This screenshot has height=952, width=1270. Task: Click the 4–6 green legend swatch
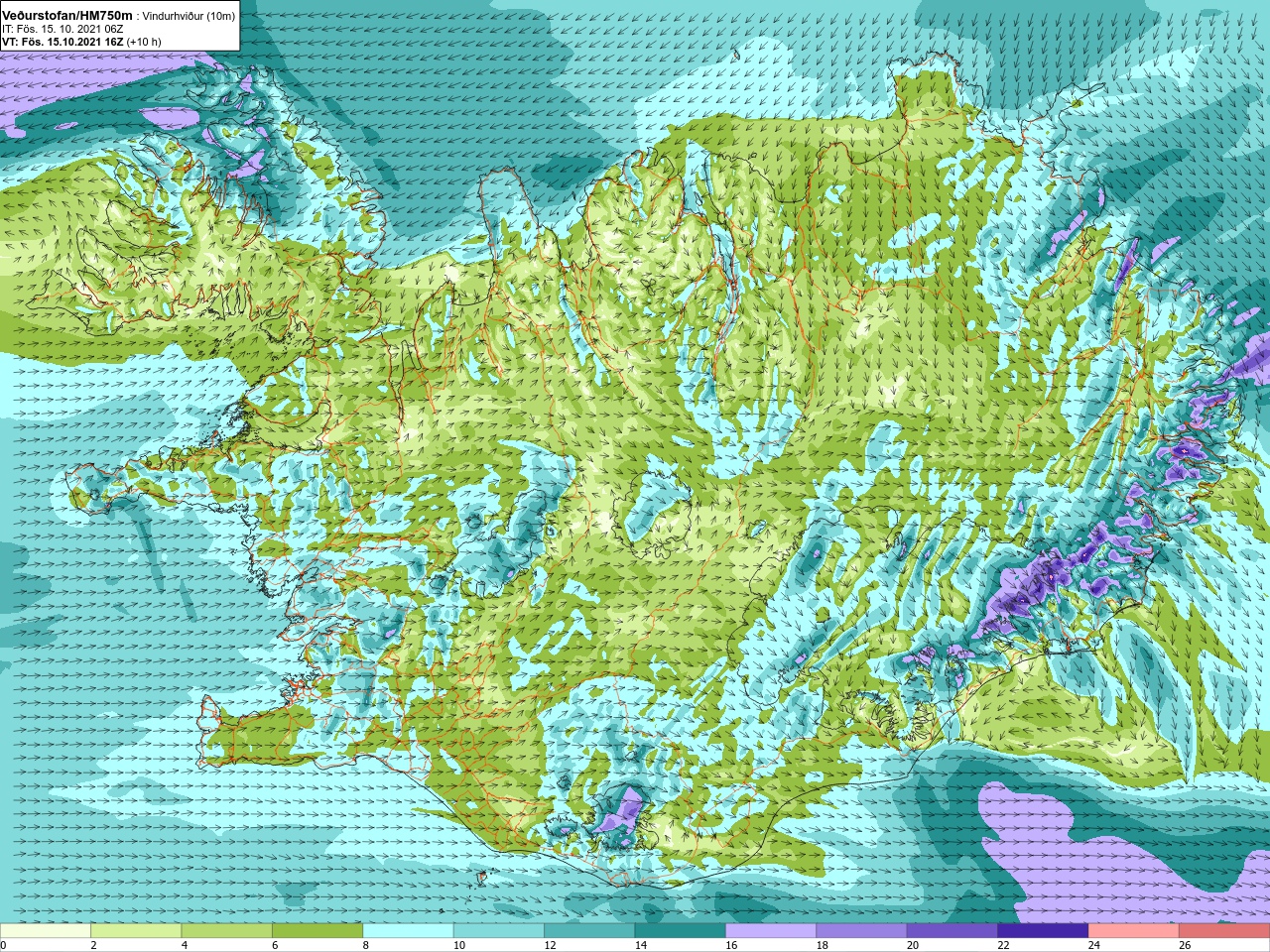[227, 931]
